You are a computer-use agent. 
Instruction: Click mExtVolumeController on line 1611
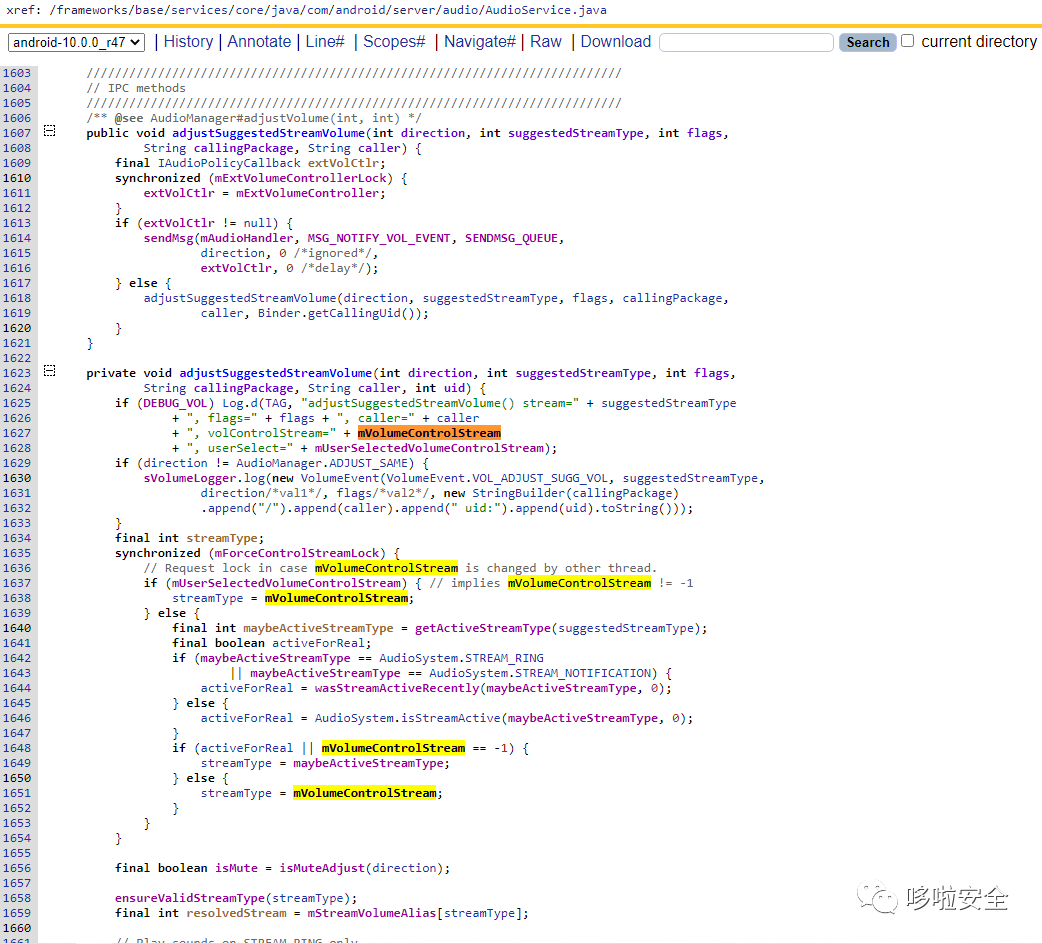[x=308, y=193]
